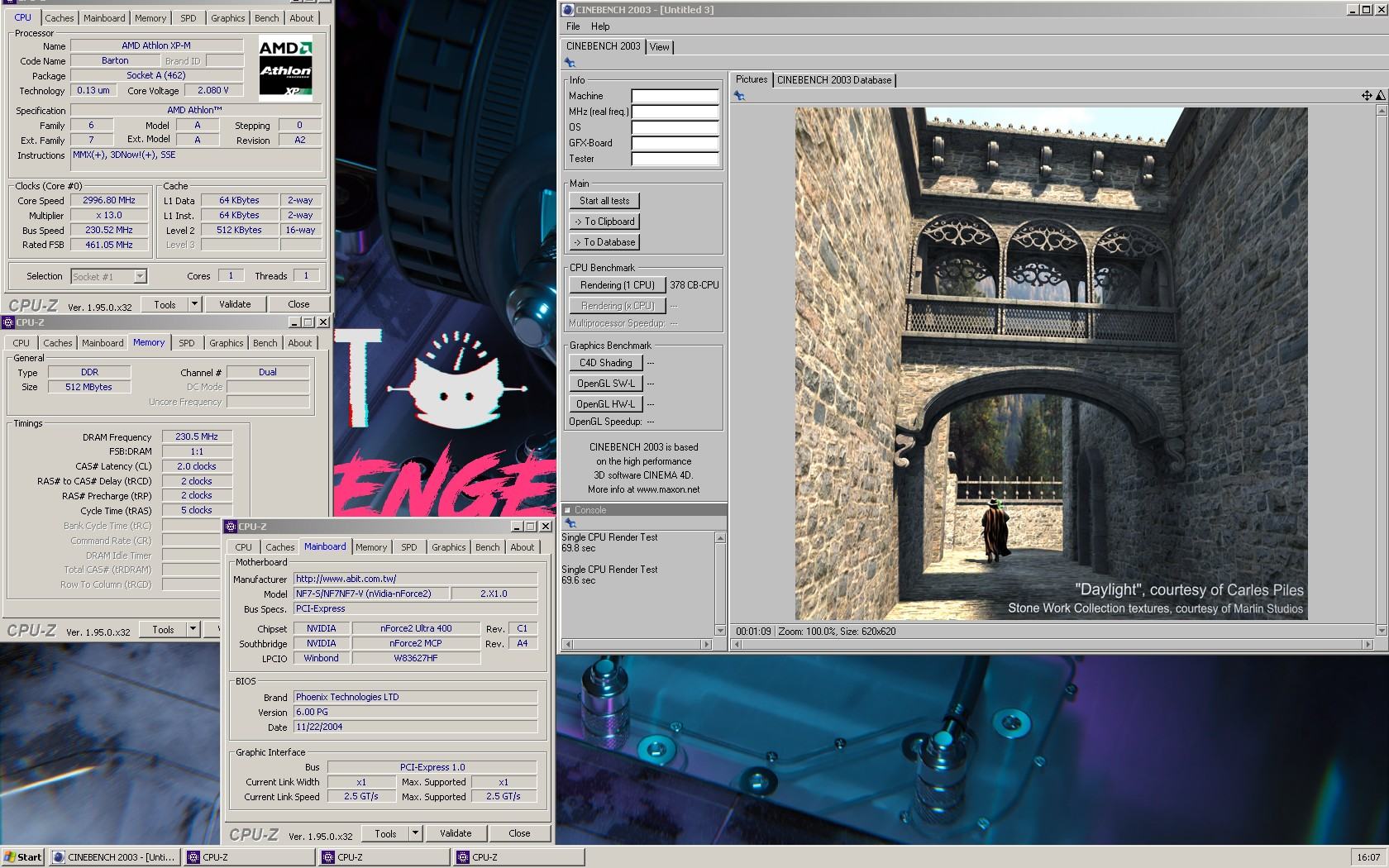
Task: Select CINEBENCH 2003 taskbar button
Action: pos(114,857)
